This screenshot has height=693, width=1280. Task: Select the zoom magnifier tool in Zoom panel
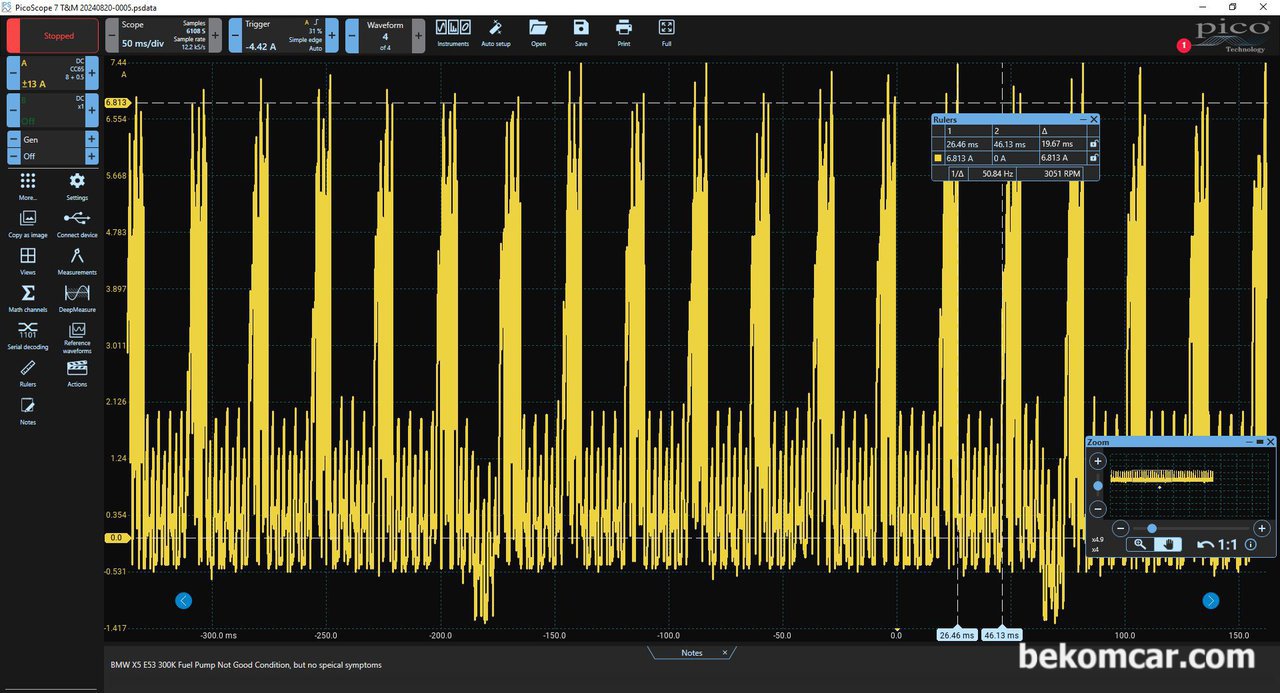1140,544
